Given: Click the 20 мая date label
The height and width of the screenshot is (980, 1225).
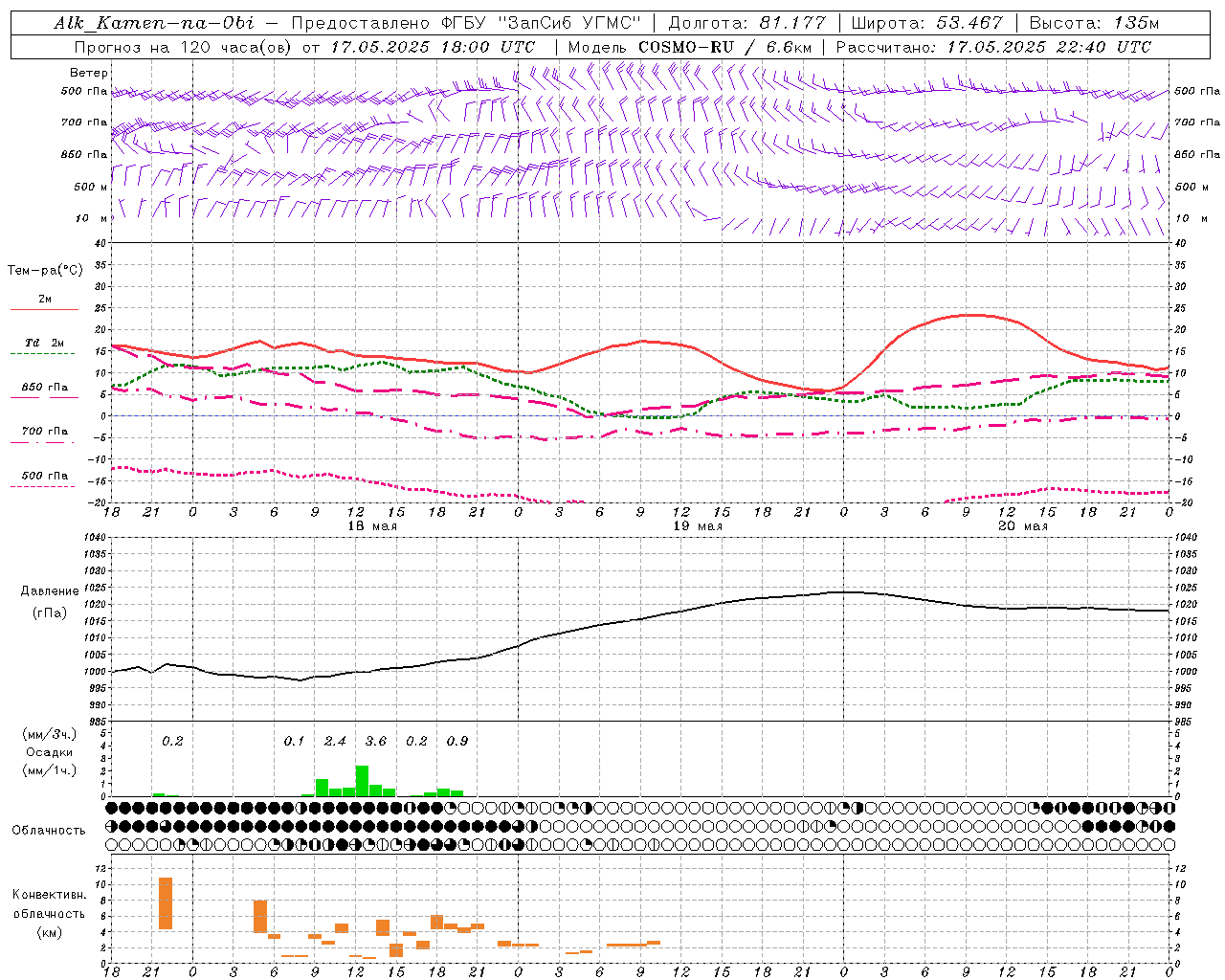Looking at the screenshot, I should [1023, 526].
